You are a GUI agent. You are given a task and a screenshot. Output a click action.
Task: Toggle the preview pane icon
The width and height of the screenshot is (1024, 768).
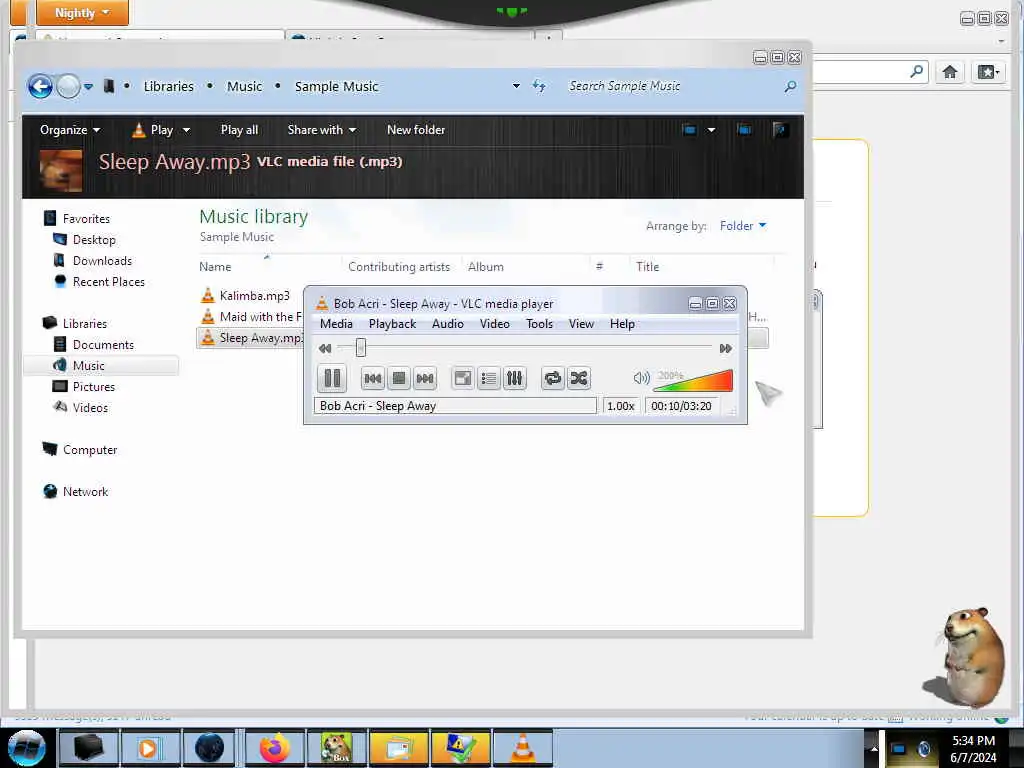(744, 130)
